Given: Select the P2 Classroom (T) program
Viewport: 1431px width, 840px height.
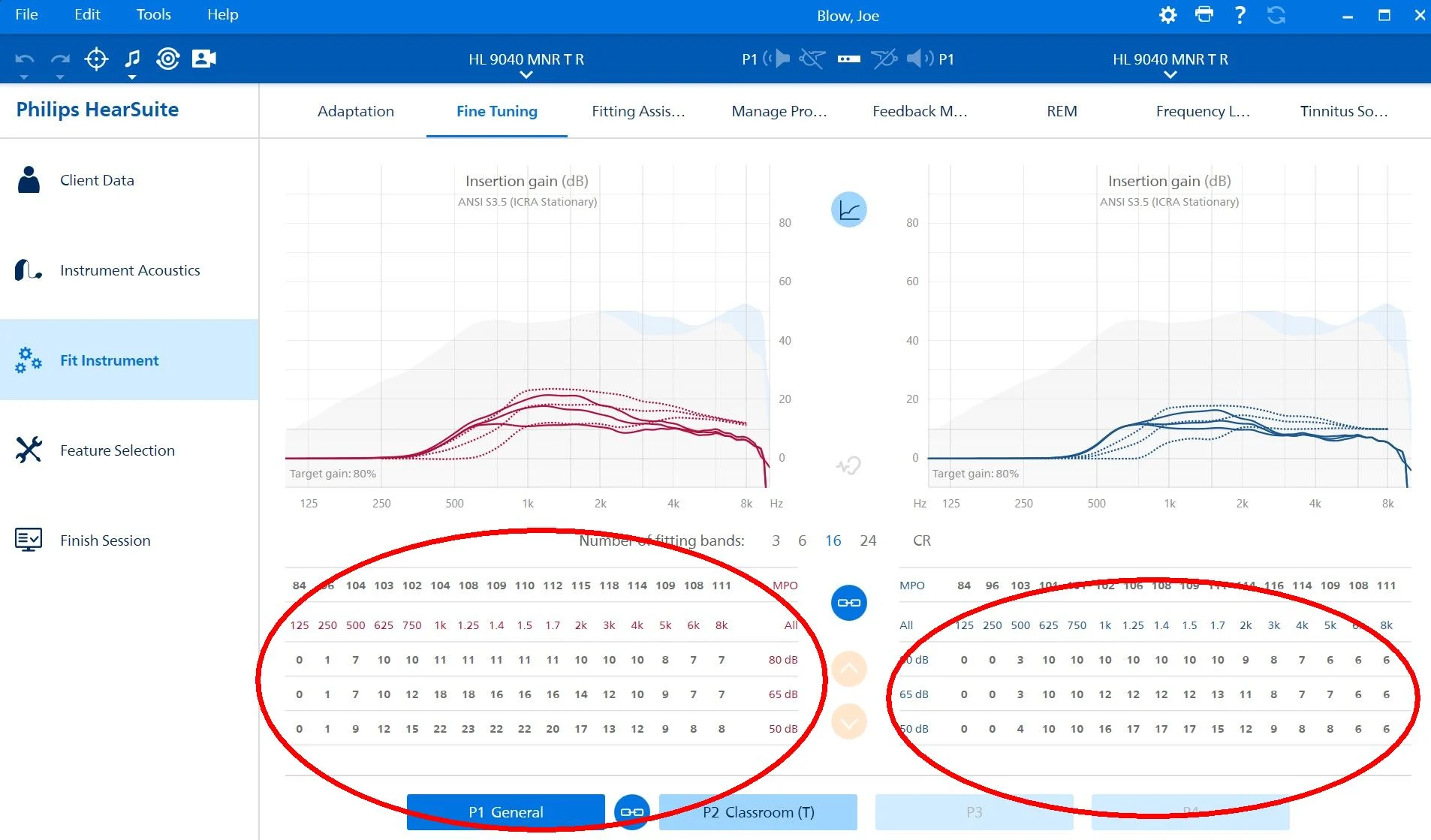Looking at the screenshot, I should coord(758,812).
